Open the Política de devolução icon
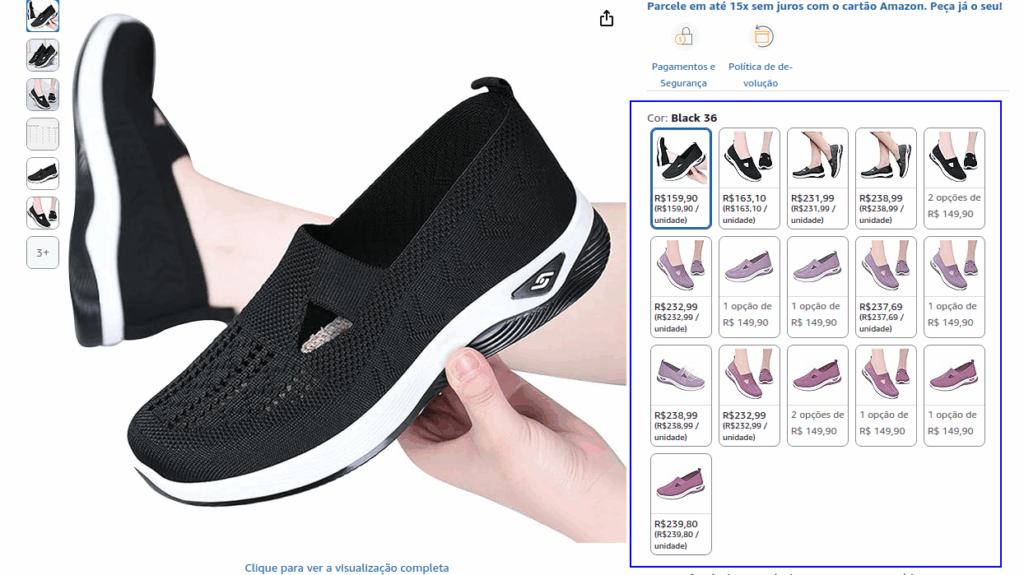1024x575 pixels. pos(761,37)
